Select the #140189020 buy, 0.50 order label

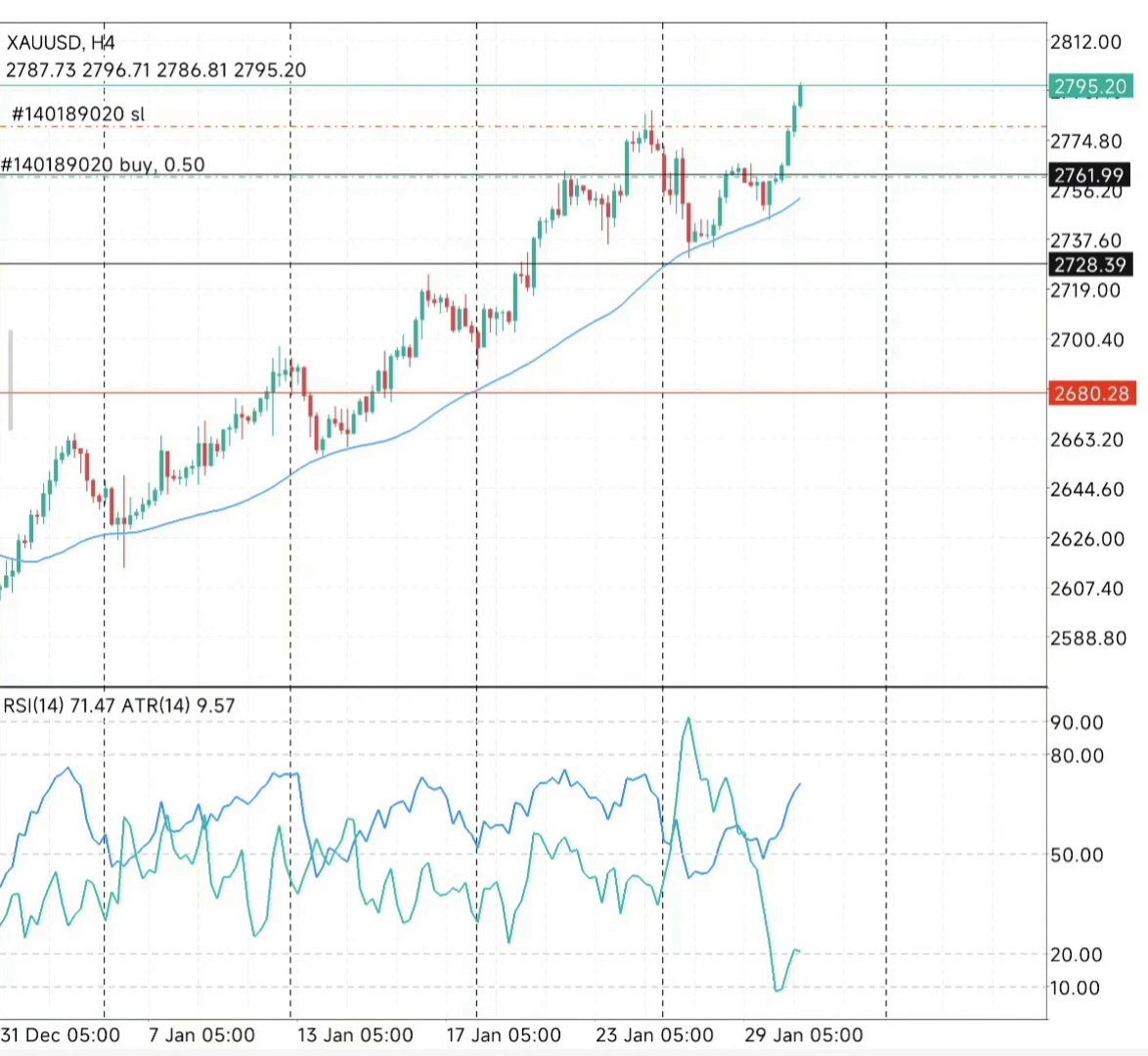pyautogui.click(x=104, y=164)
